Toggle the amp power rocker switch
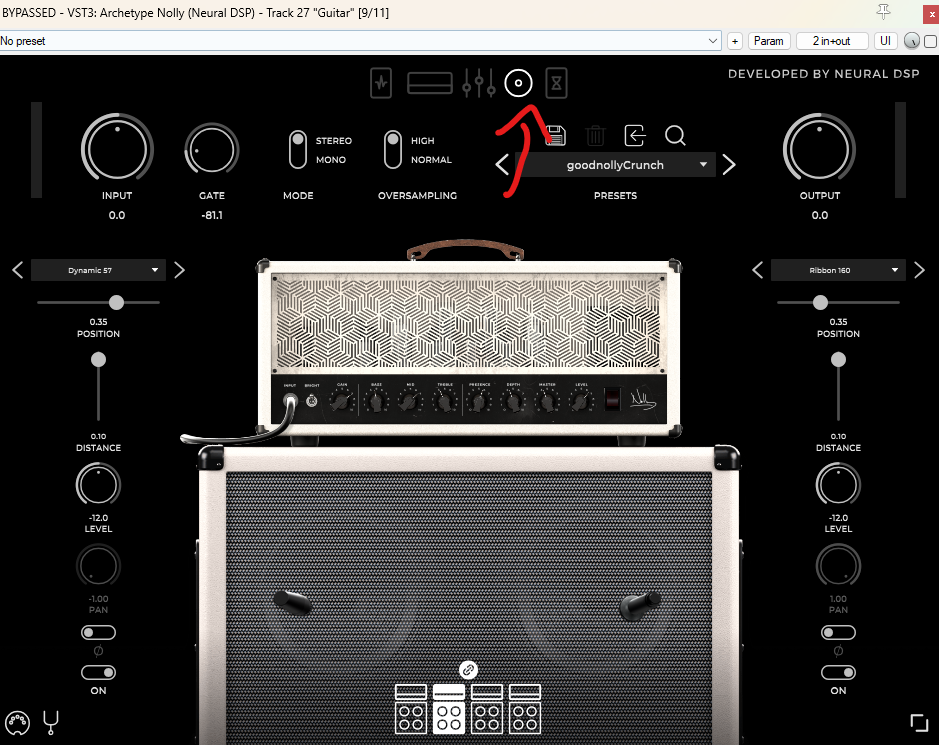 613,399
